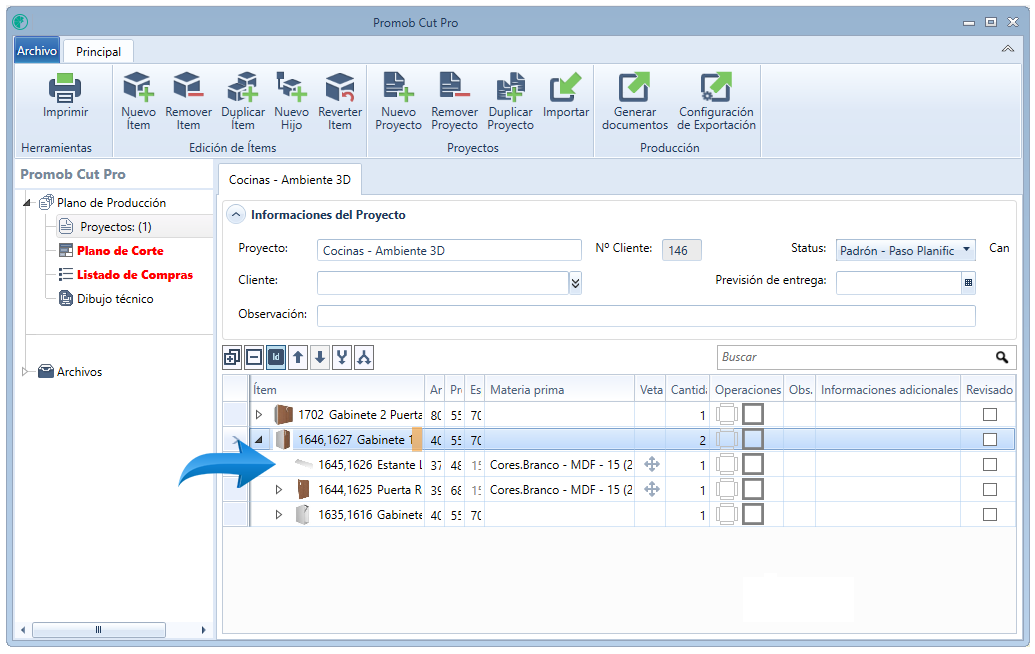Viewport: 1035px width, 654px height.
Task: Click Duplicar Proyecto icon
Action: 510,88
